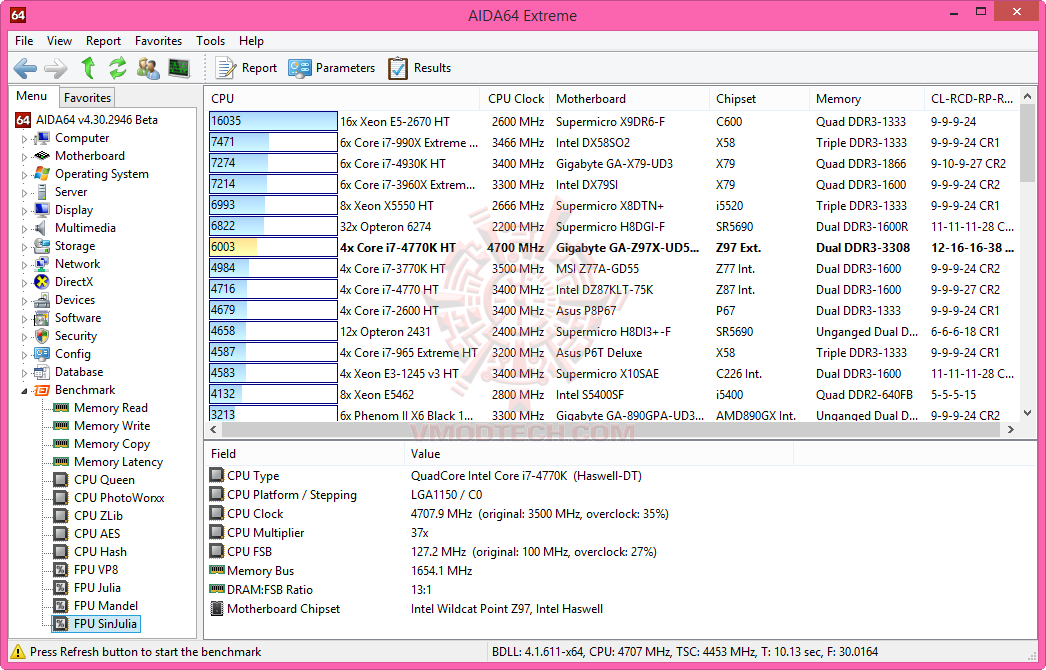Image resolution: width=1046 pixels, height=670 pixels.
Task: Sort by the CPU Clock column header
Action: coord(515,99)
